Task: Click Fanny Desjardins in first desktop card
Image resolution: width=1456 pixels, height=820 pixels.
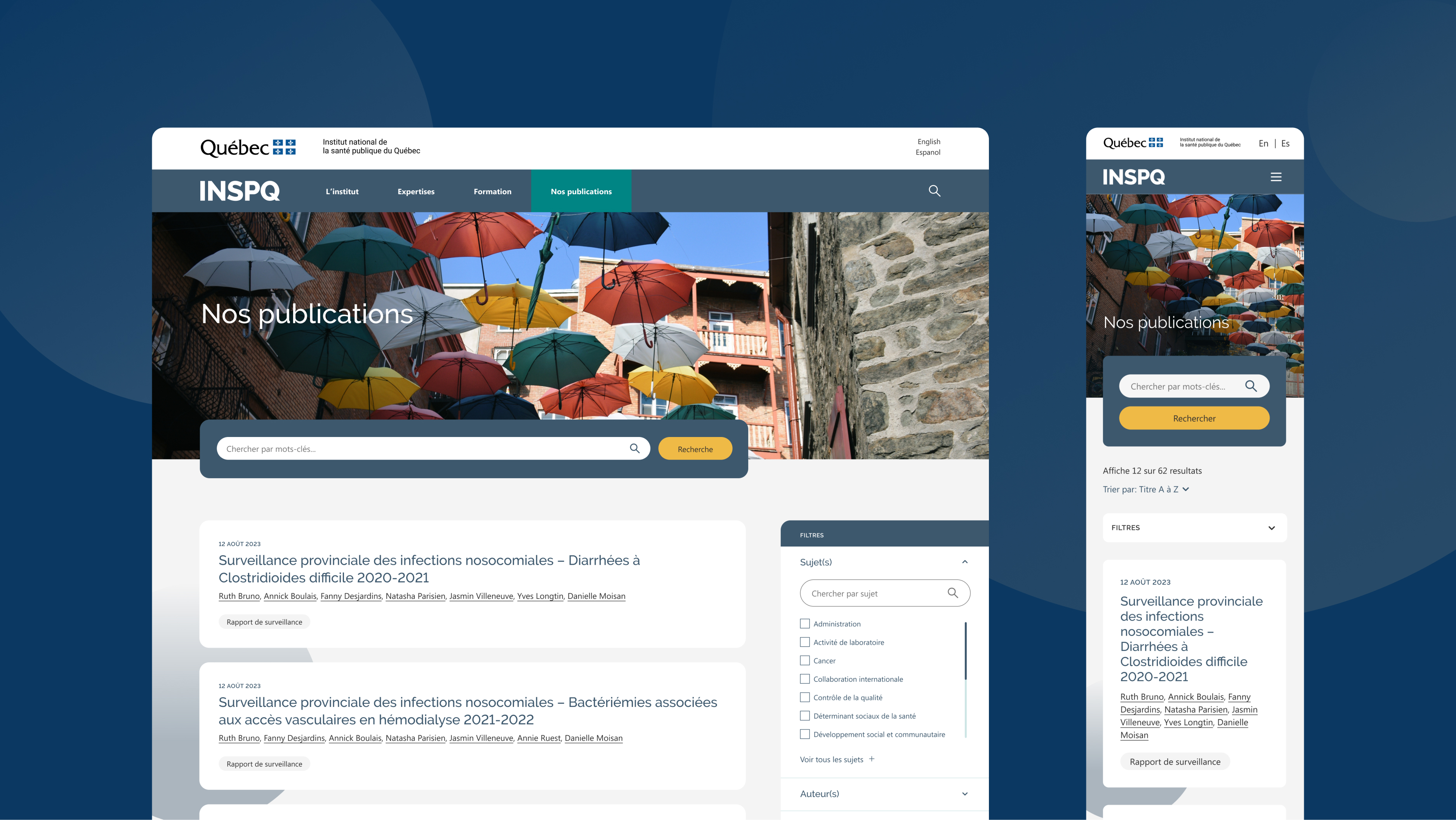Action: 351,596
